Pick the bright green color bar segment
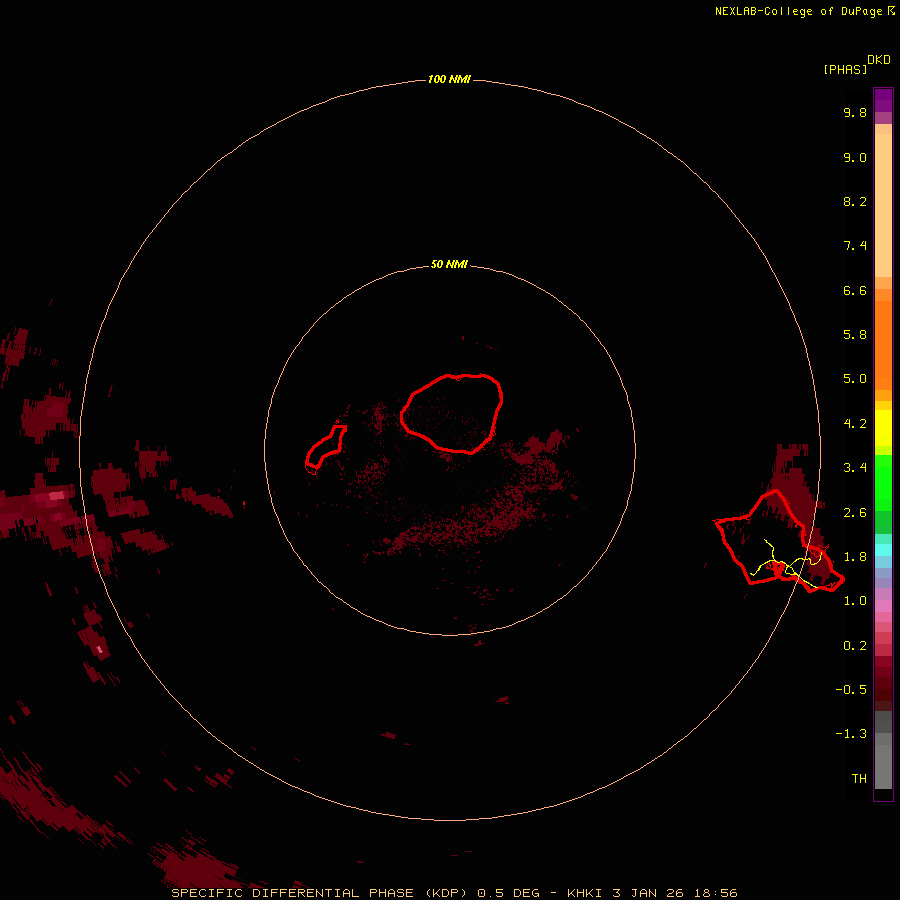This screenshot has height=900, width=900. pos(883,483)
